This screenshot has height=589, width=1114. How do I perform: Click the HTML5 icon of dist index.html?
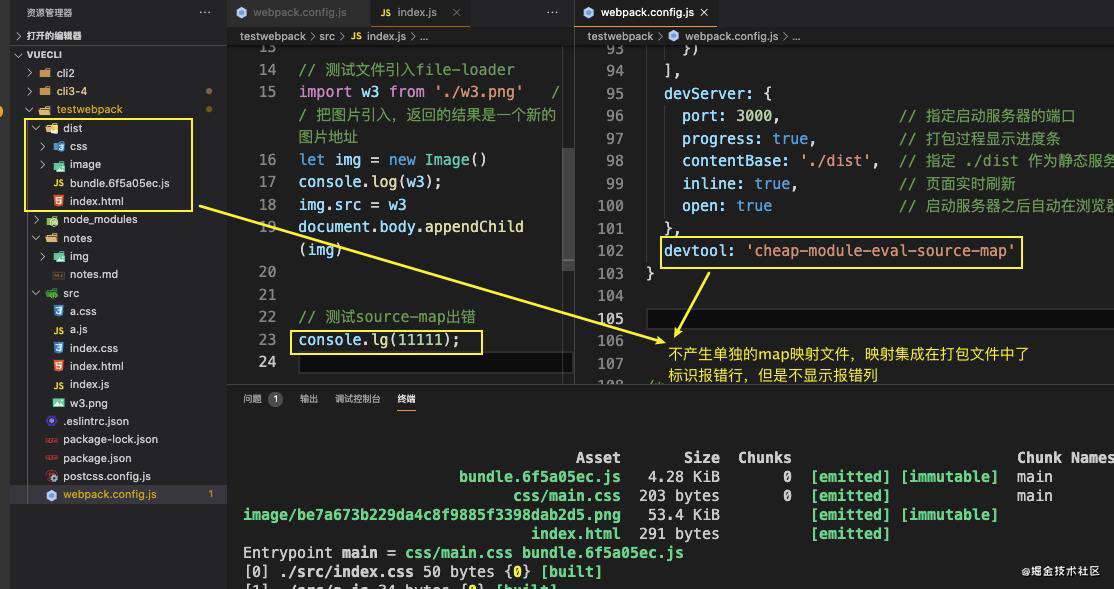coord(59,201)
